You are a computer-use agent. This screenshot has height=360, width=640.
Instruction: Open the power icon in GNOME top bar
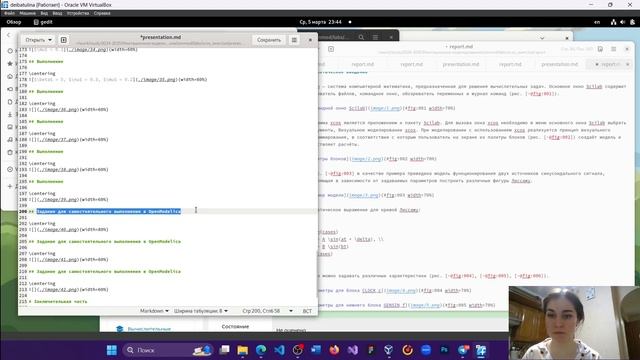point(632,22)
